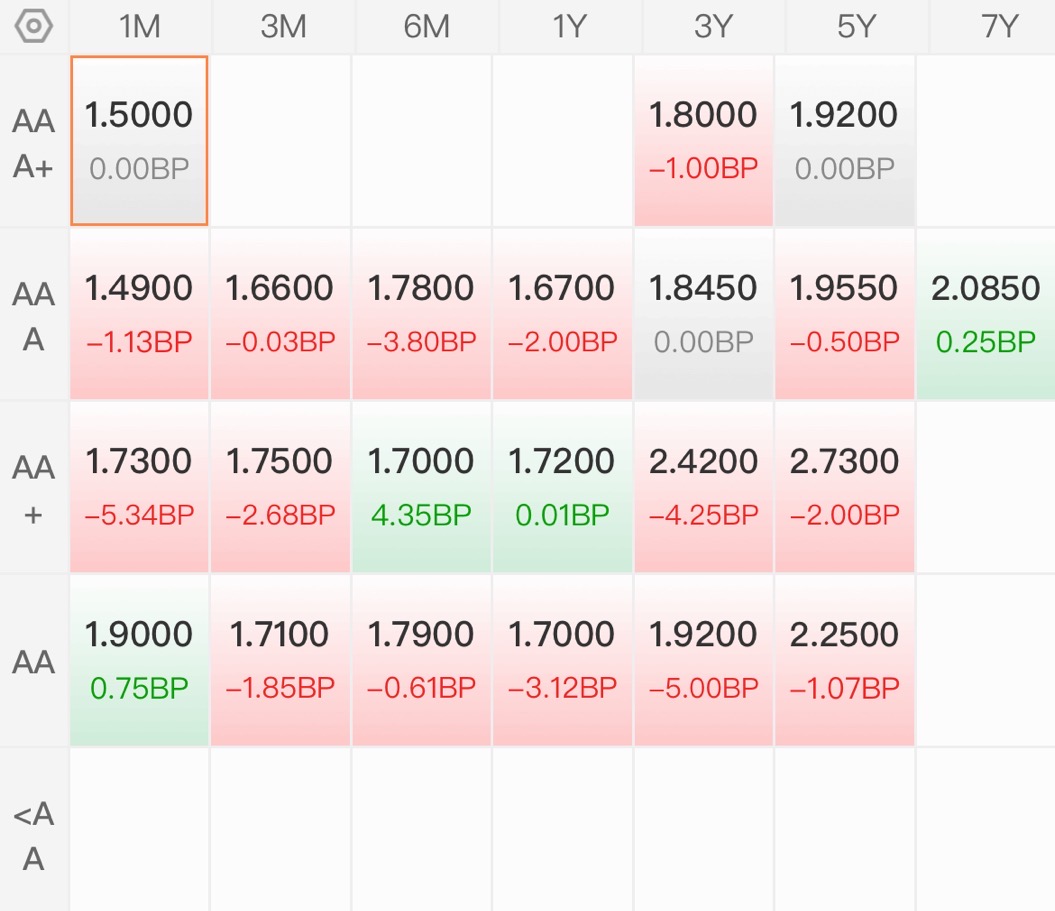Select AAA 7Y cell showing 2.0850
This screenshot has width=1055, height=911.
986,314
